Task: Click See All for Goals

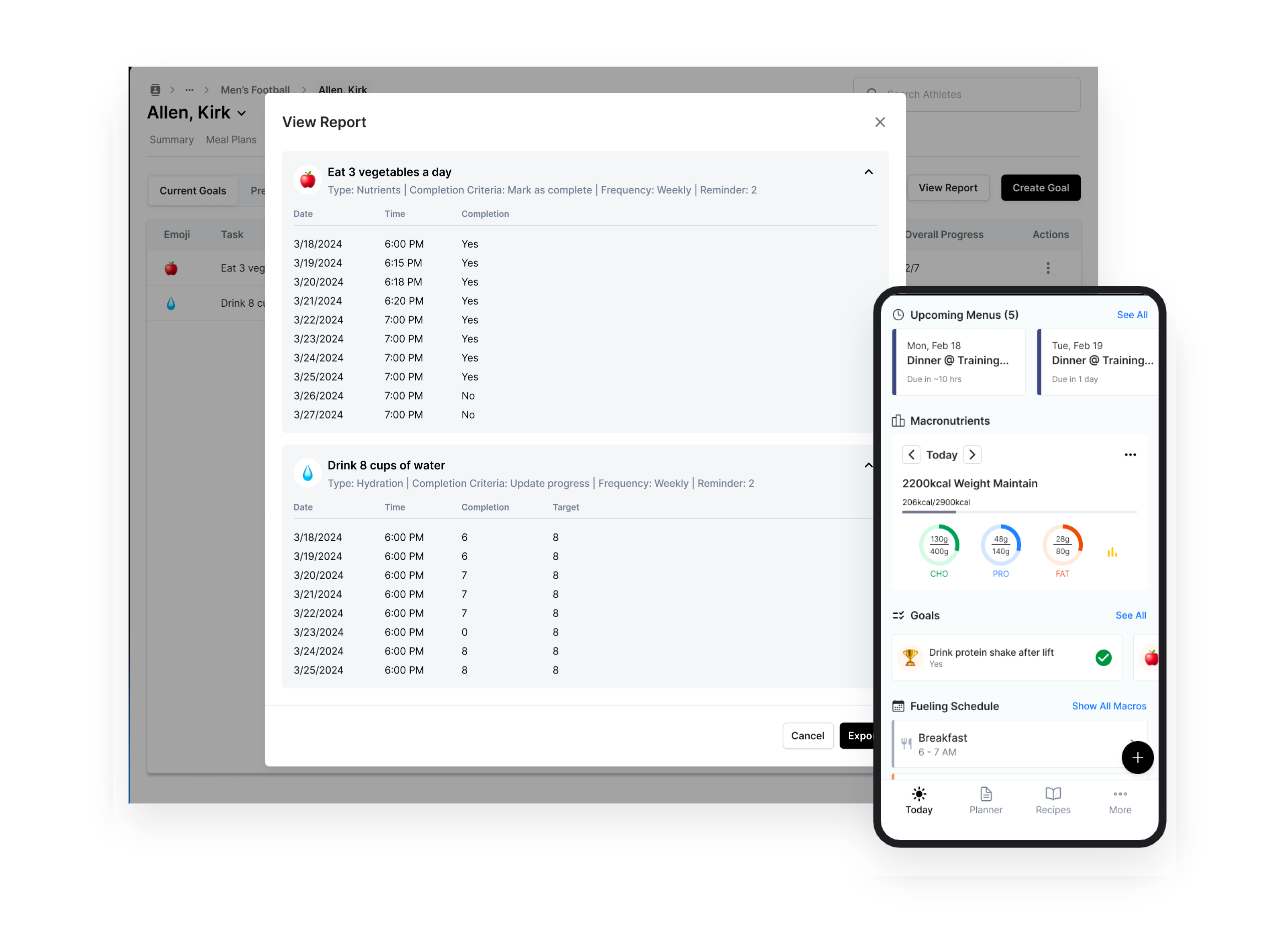Action: pos(1131,616)
